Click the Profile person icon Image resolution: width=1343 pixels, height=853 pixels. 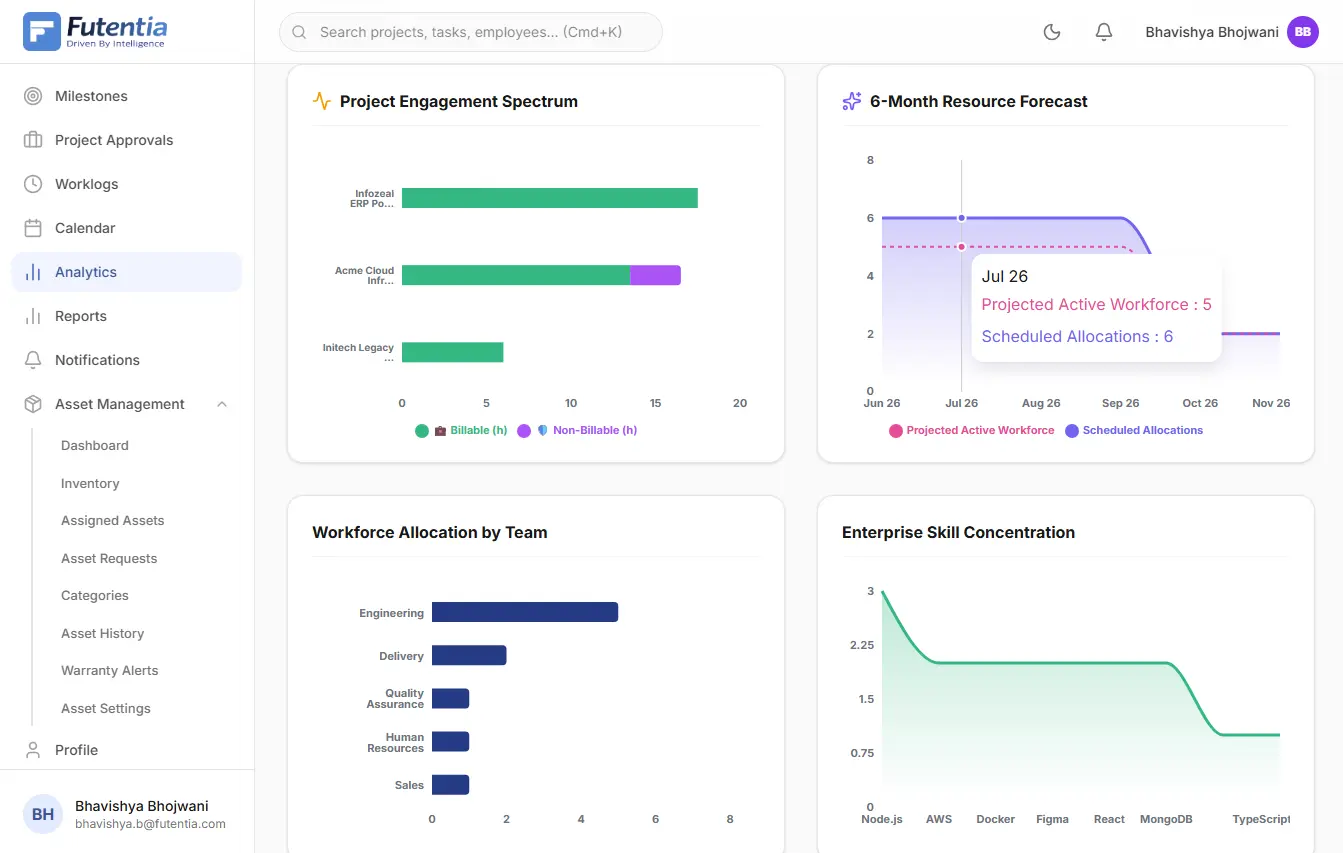(33, 750)
